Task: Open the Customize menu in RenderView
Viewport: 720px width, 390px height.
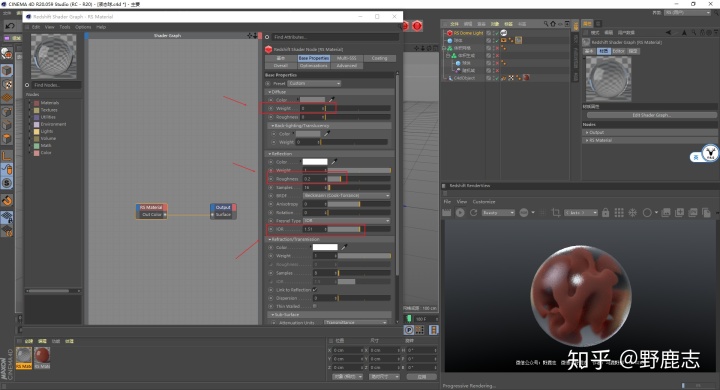Action: [x=484, y=202]
